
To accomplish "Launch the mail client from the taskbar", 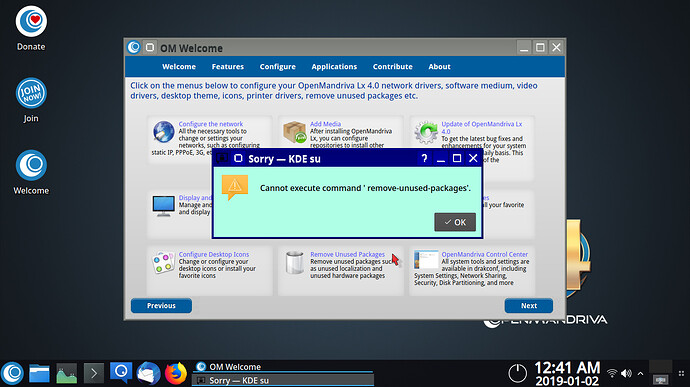I will pos(148,373).
